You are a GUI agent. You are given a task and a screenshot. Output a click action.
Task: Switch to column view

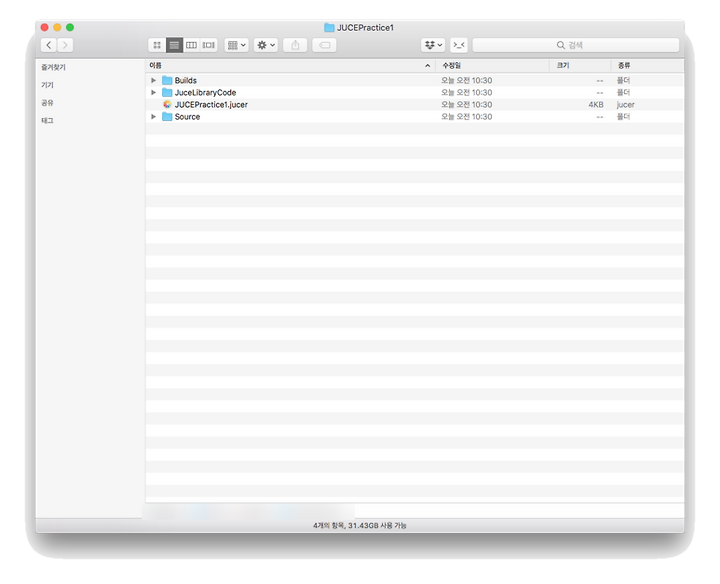point(191,45)
